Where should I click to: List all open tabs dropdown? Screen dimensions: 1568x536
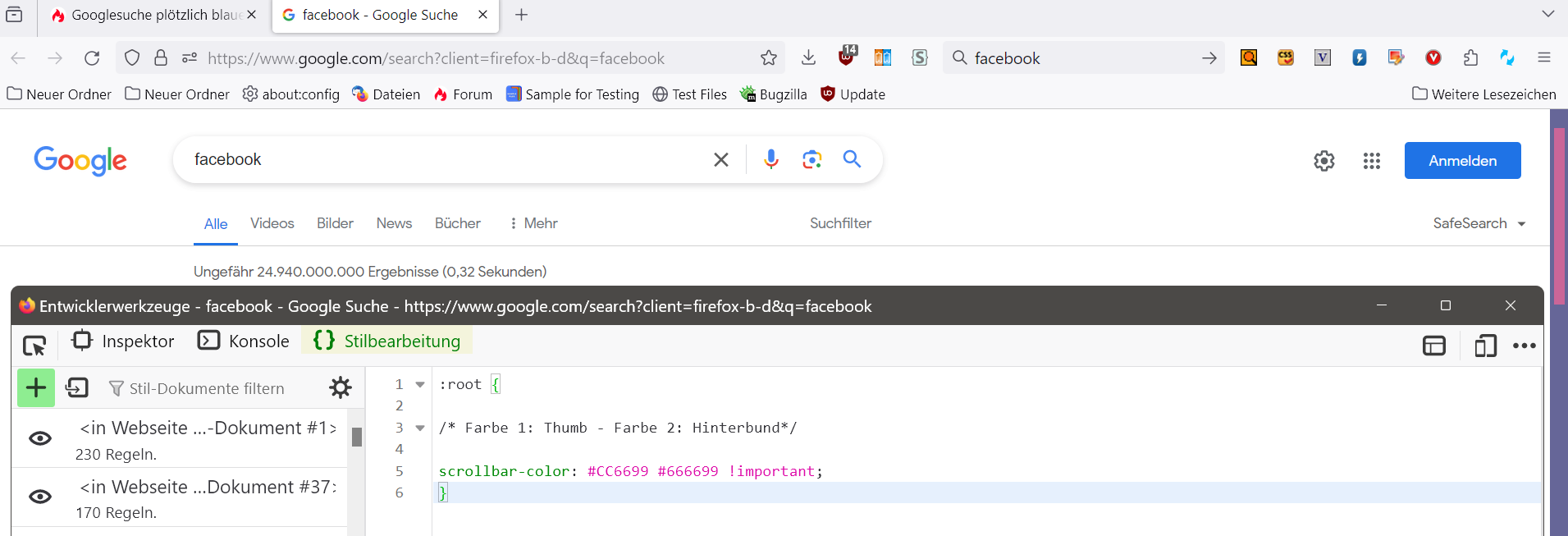(x=1547, y=14)
